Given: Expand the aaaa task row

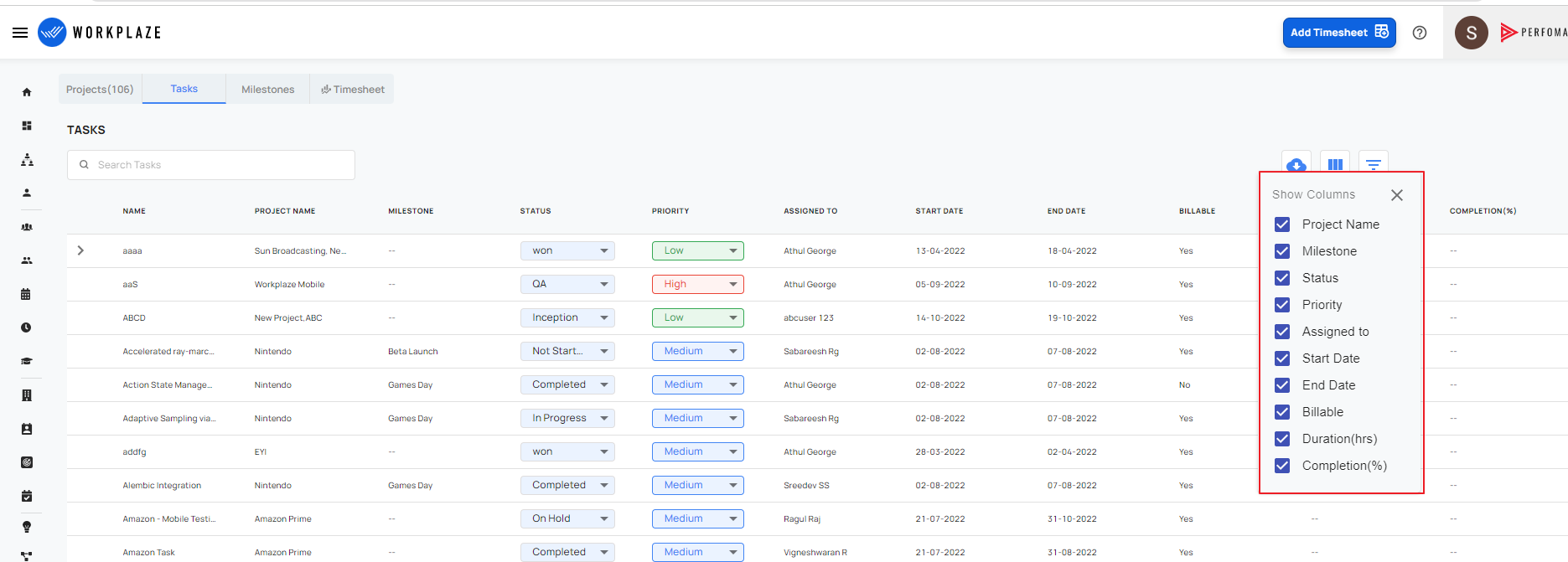Looking at the screenshot, I should click(x=80, y=250).
